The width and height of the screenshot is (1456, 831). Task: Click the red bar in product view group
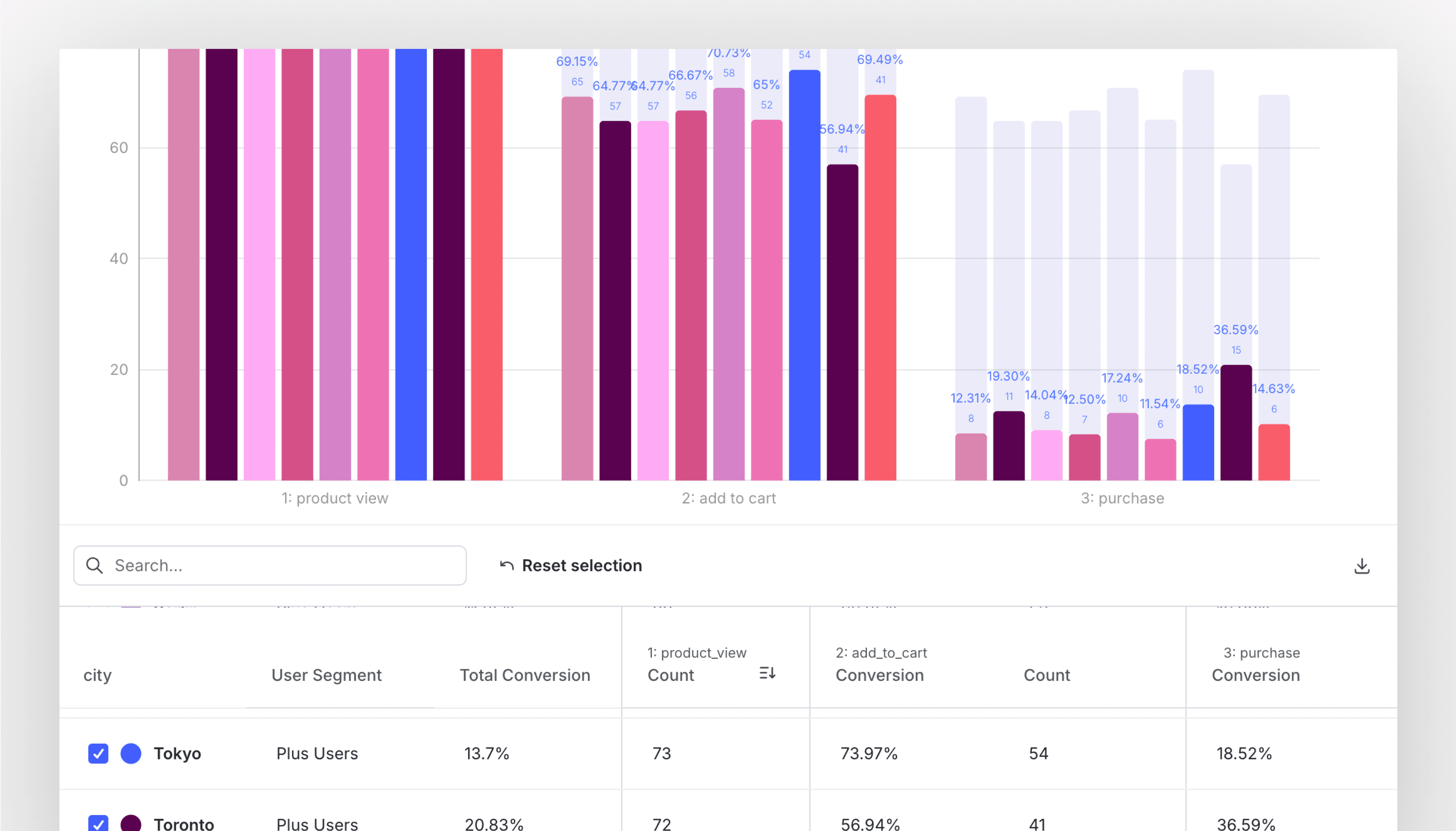(487, 263)
